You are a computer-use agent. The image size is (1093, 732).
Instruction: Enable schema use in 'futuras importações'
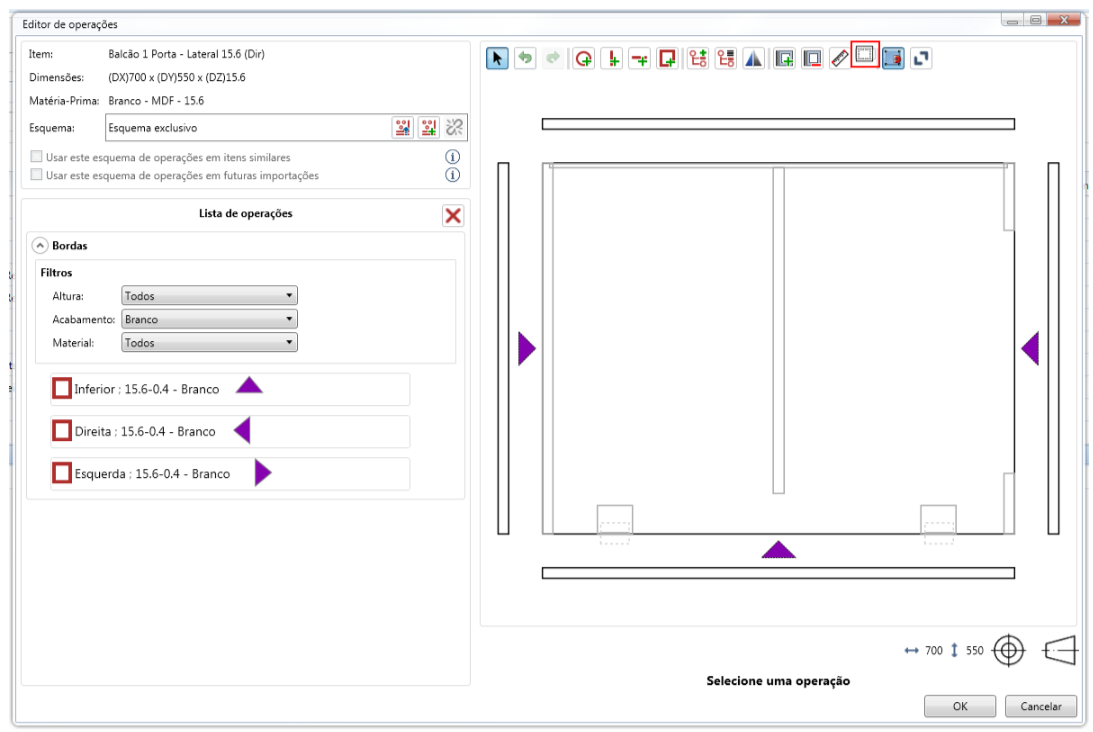(x=37, y=175)
